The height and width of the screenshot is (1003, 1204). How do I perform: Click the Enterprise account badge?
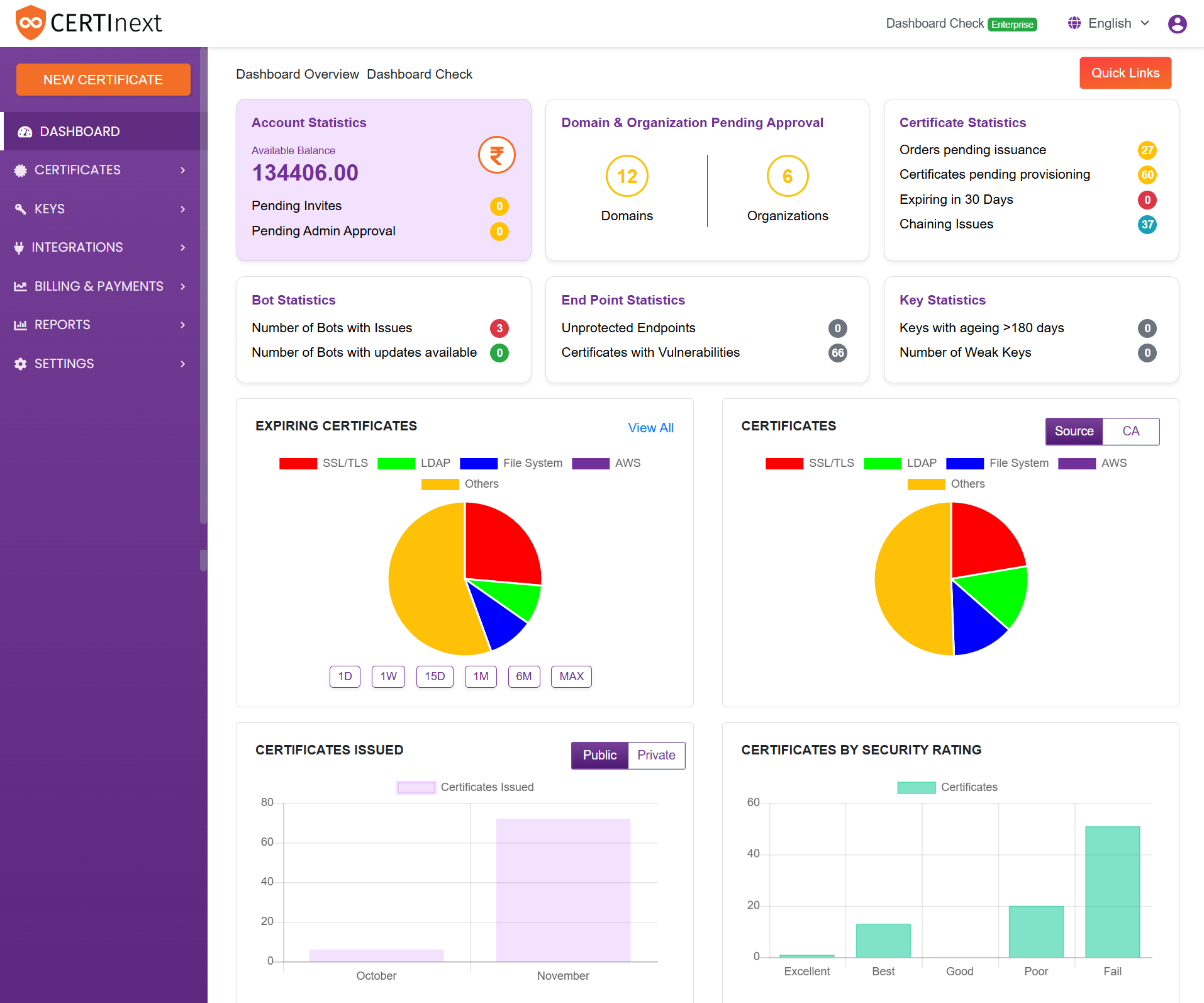[1012, 25]
